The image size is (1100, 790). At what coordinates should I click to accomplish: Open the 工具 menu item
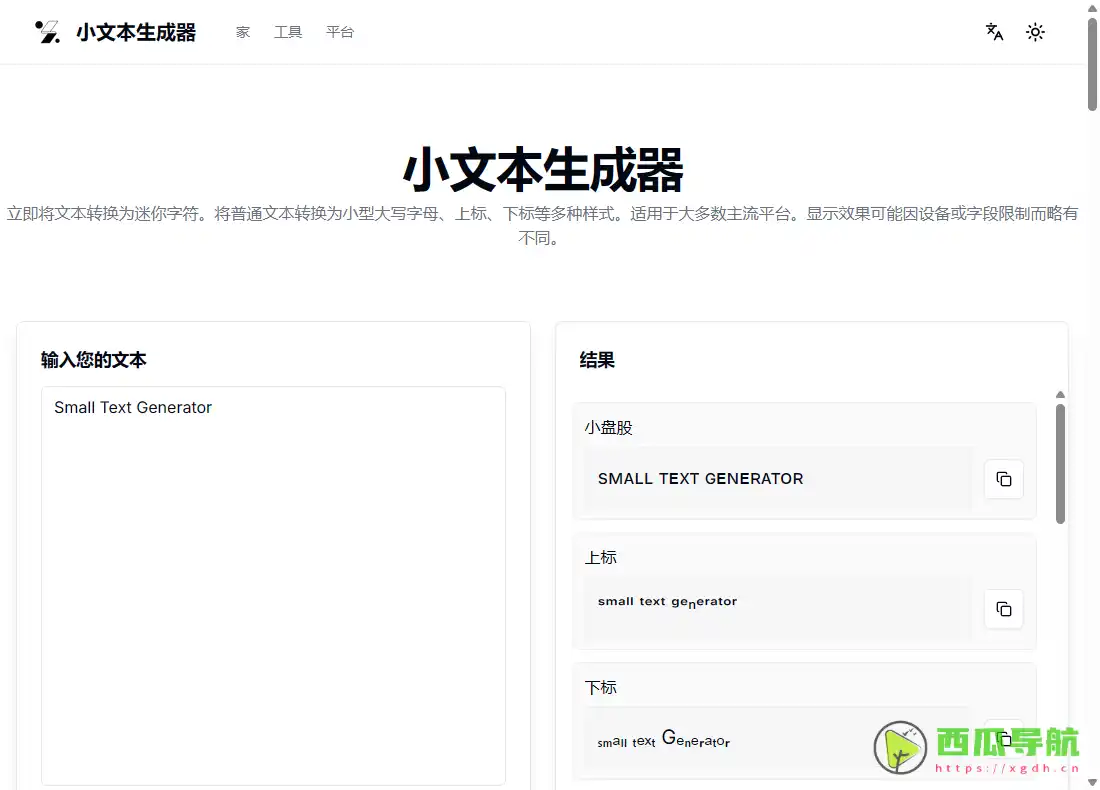coord(288,32)
